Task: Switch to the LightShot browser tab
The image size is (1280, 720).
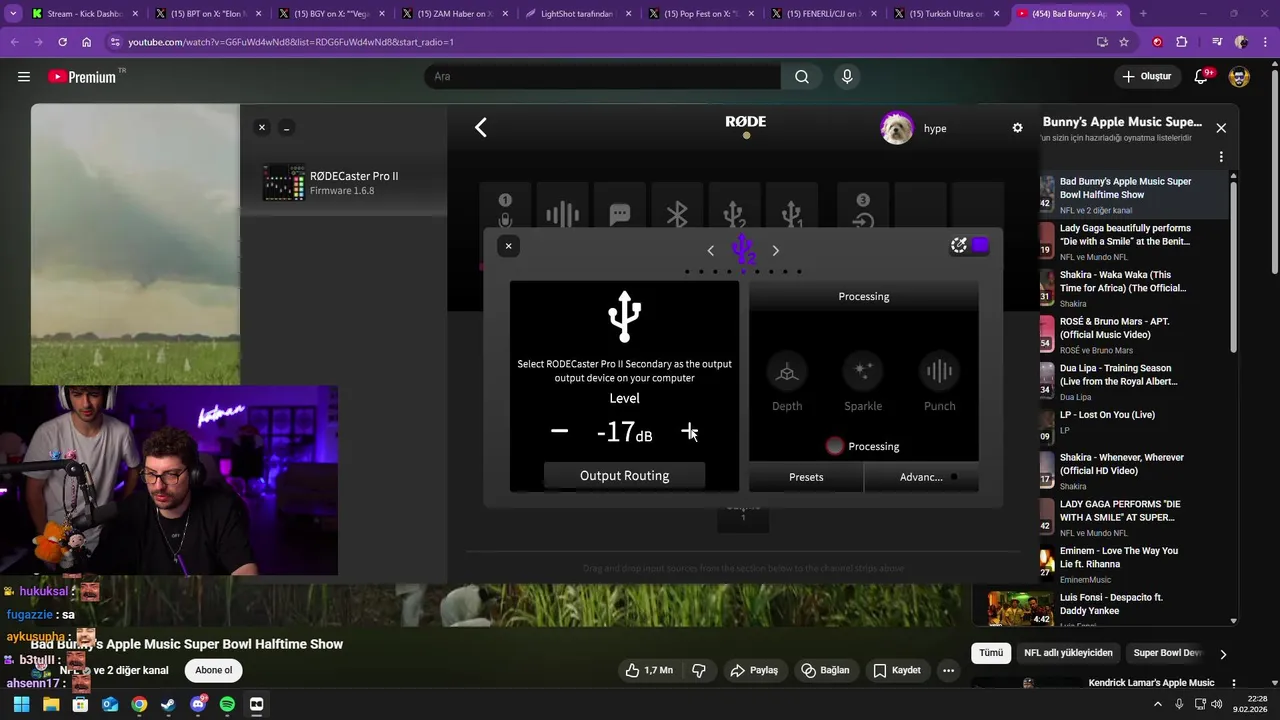Action: point(577,14)
